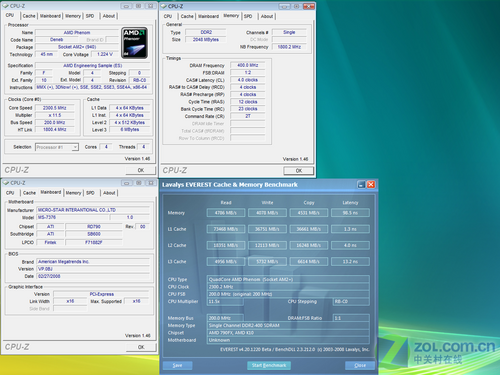
Task: Click the CPU-Z app icon in the Memory window title bar
Action: 164,6
